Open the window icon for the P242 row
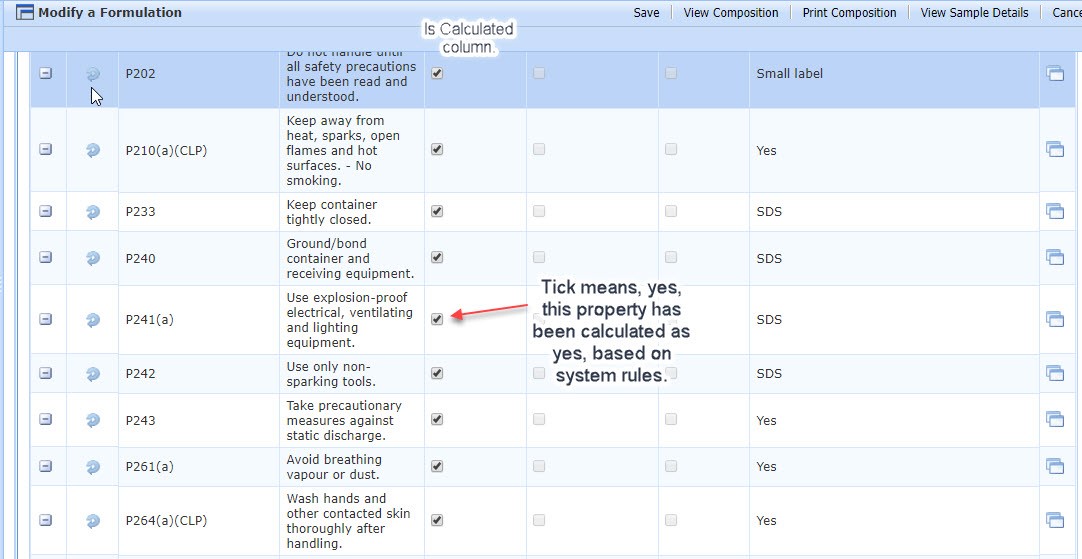The width and height of the screenshot is (1082, 559). [x=1055, y=373]
